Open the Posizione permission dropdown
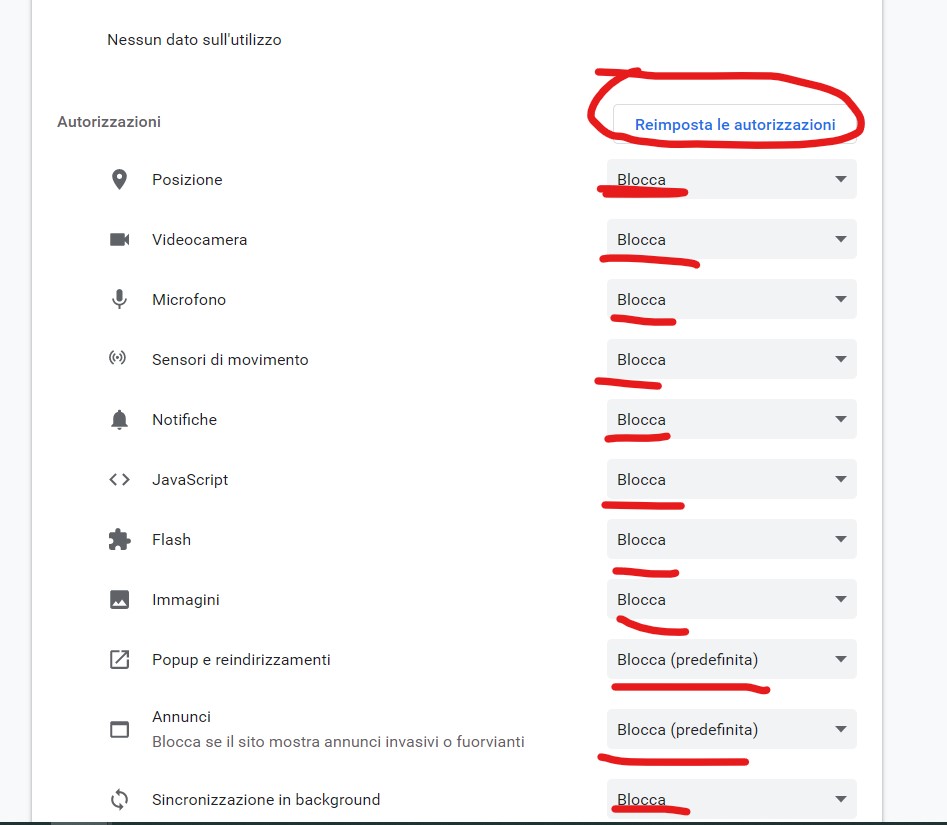 [x=731, y=179]
